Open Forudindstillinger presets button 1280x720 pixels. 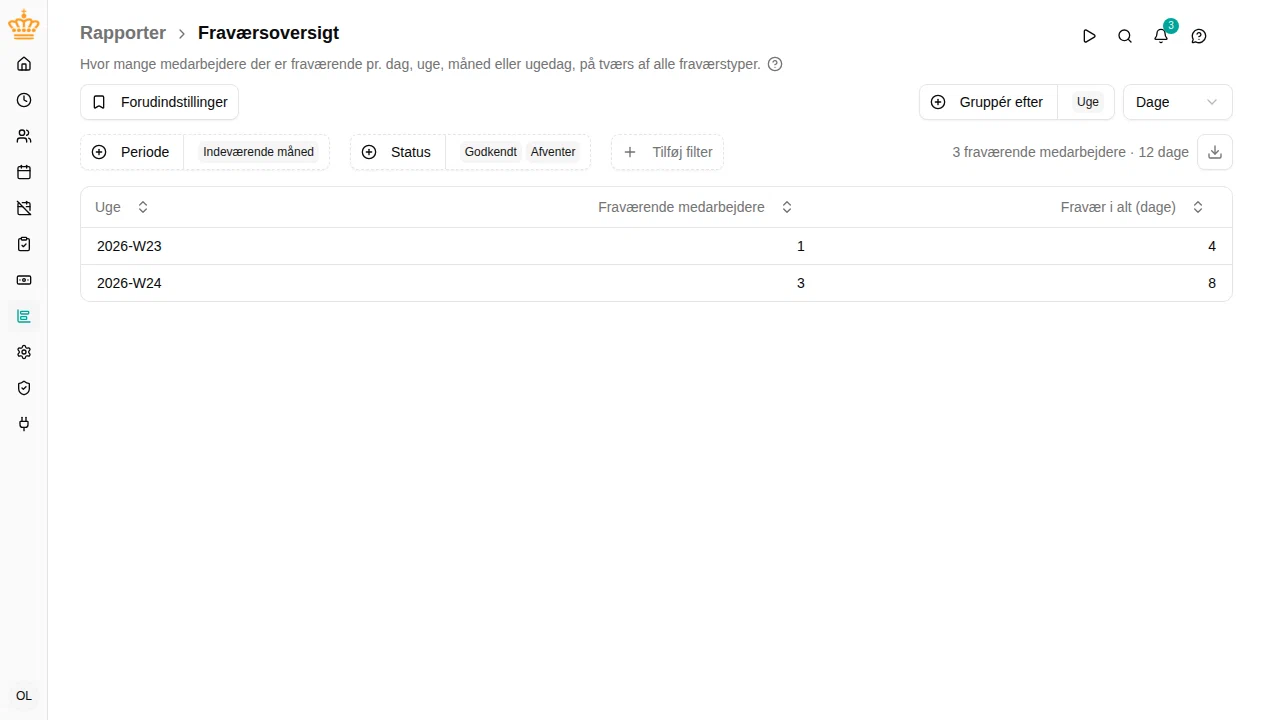159,102
